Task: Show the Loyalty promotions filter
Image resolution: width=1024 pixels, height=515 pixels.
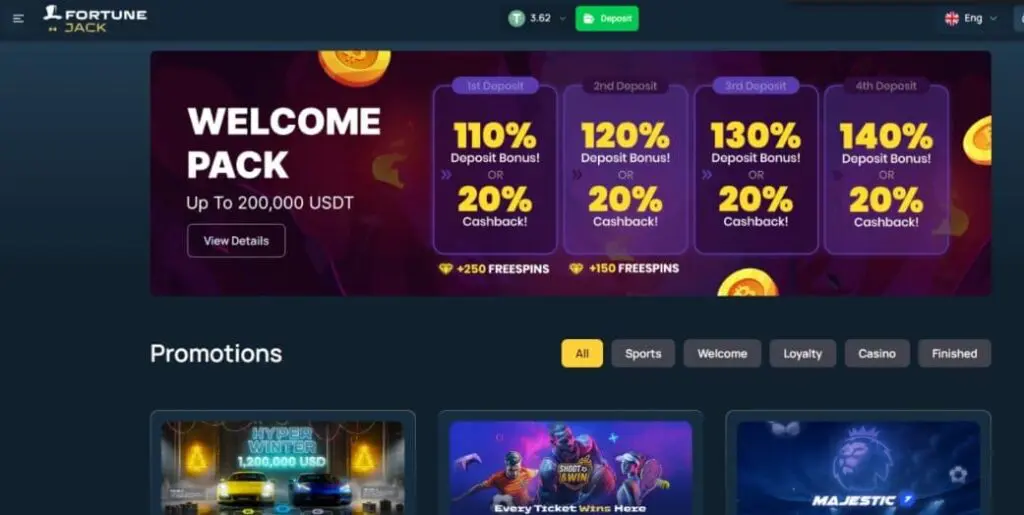Action: tap(803, 353)
